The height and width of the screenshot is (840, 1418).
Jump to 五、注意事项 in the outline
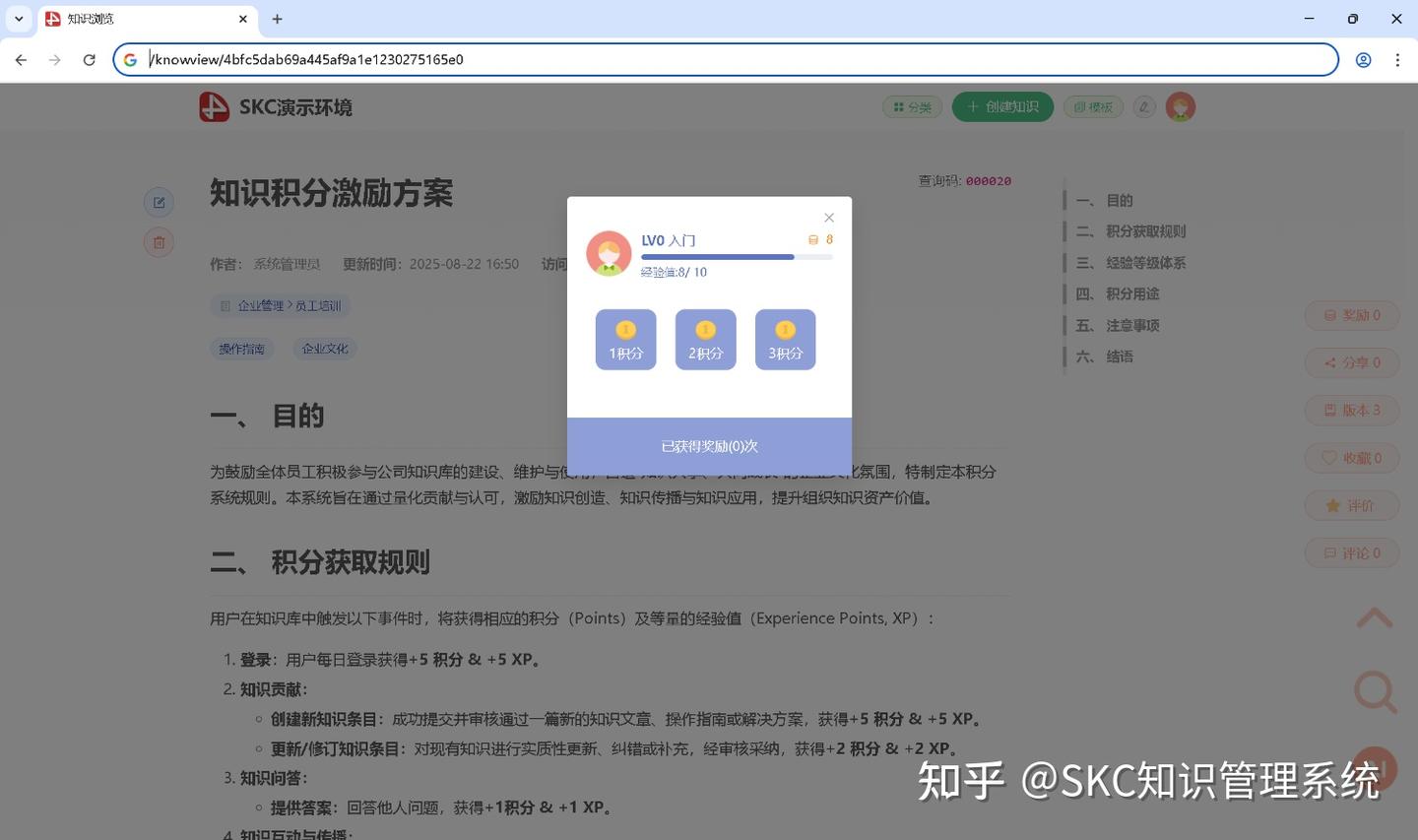(1118, 325)
